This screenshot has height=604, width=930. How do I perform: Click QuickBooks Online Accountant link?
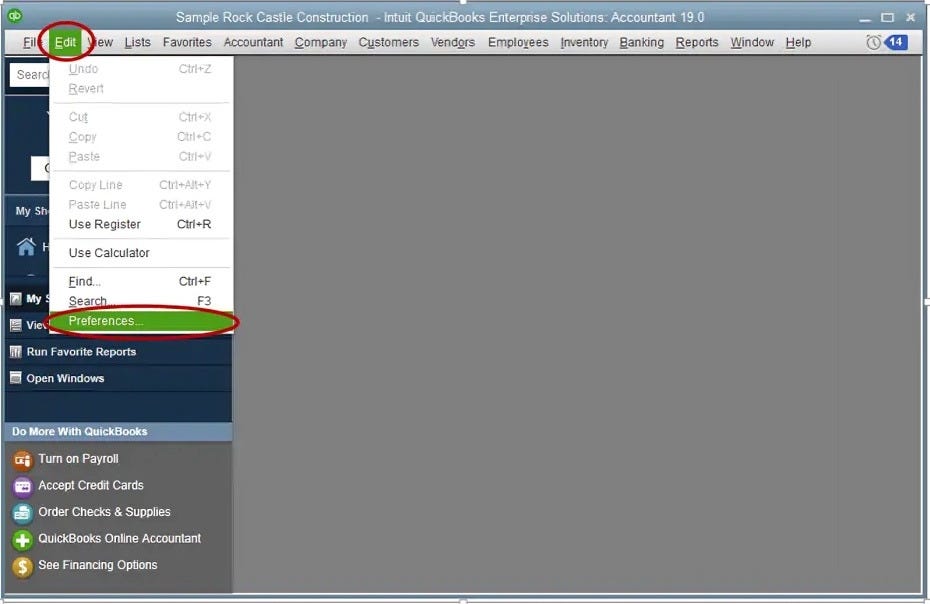click(120, 538)
